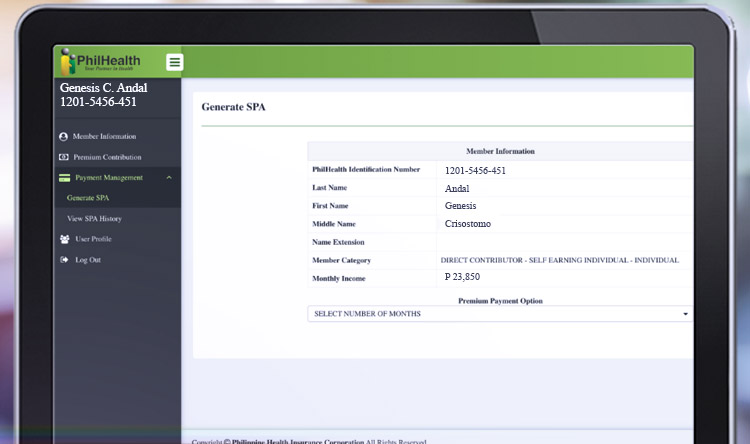Screen dimensions: 750x444
Task: Click the Payment Management card icon
Action: (x=64, y=178)
